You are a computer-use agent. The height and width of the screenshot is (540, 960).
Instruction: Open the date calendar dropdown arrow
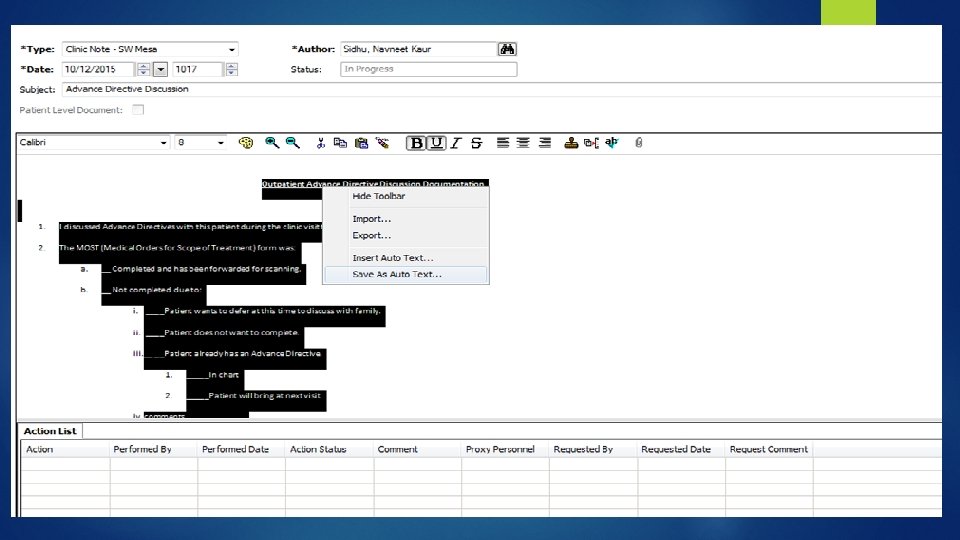point(160,69)
